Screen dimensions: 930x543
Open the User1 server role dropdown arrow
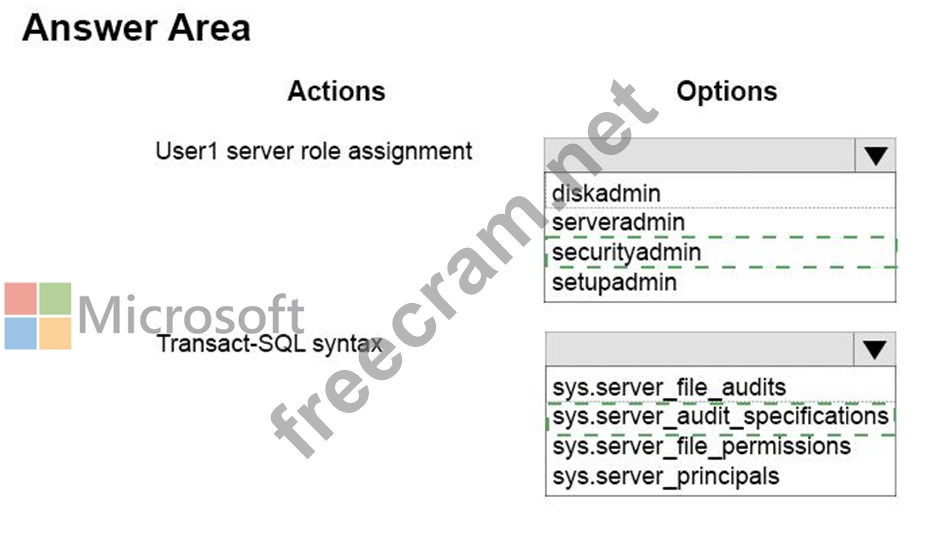tap(875, 156)
